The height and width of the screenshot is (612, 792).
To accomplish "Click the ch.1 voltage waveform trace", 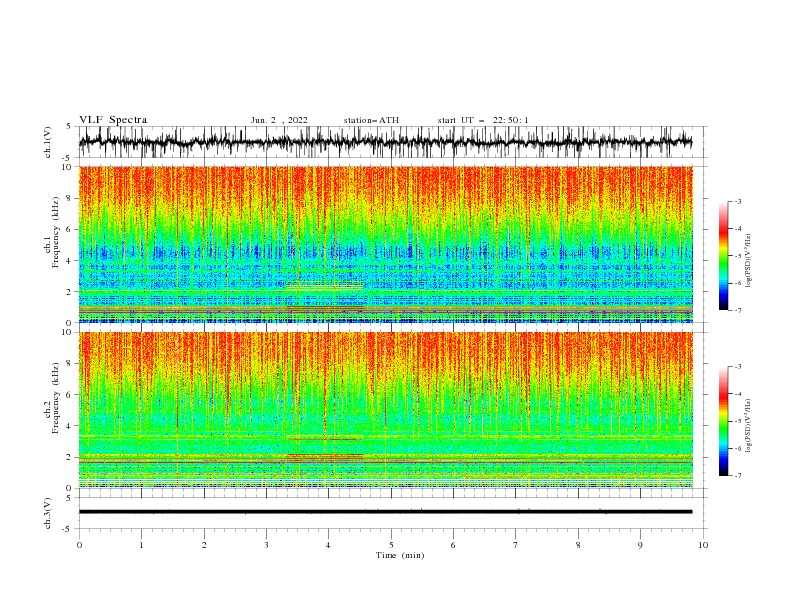I will [385, 142].
